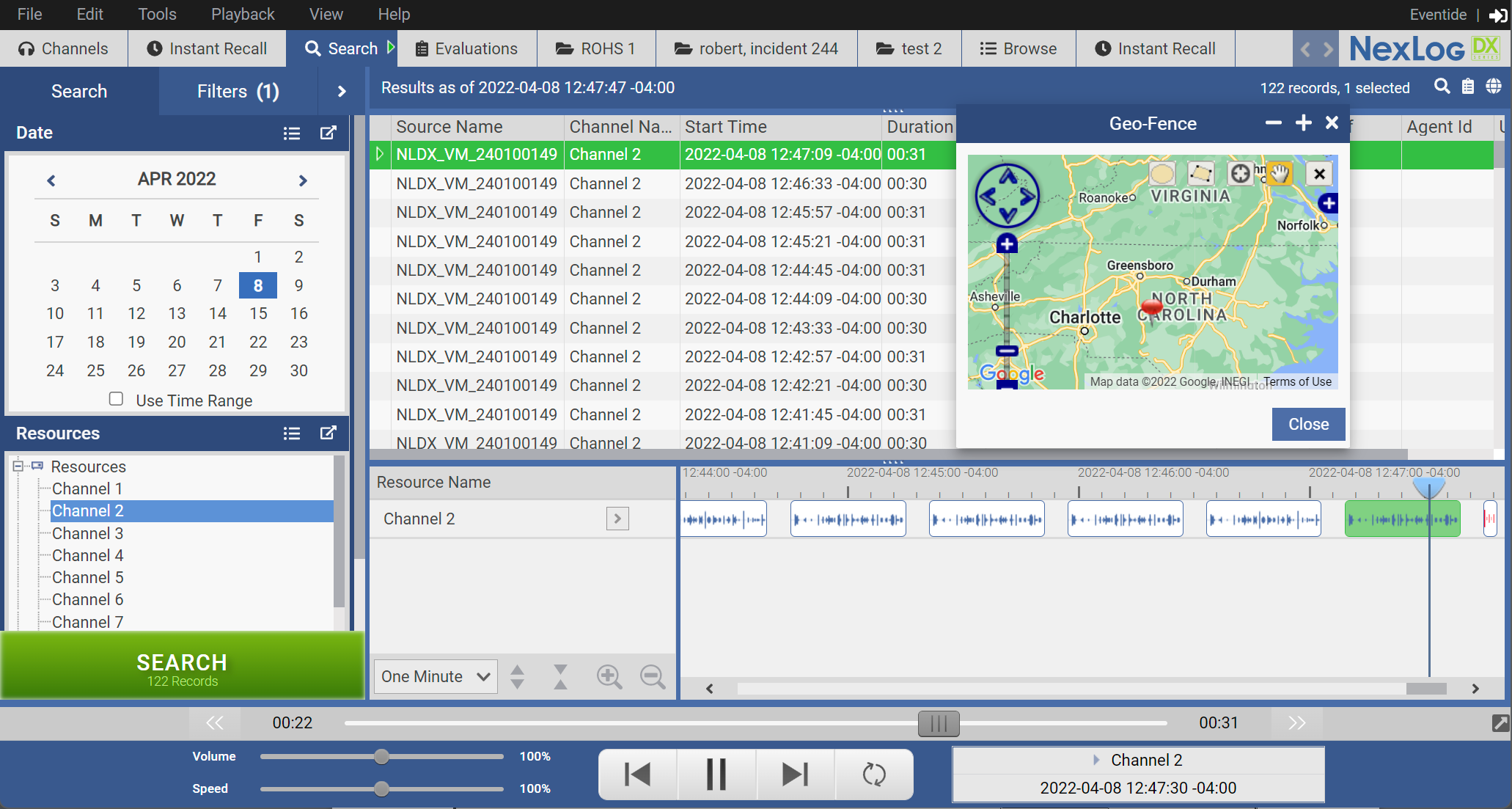Click the loop playback icon
Viewport: 1512px width, 809px height.
(873, 774)
